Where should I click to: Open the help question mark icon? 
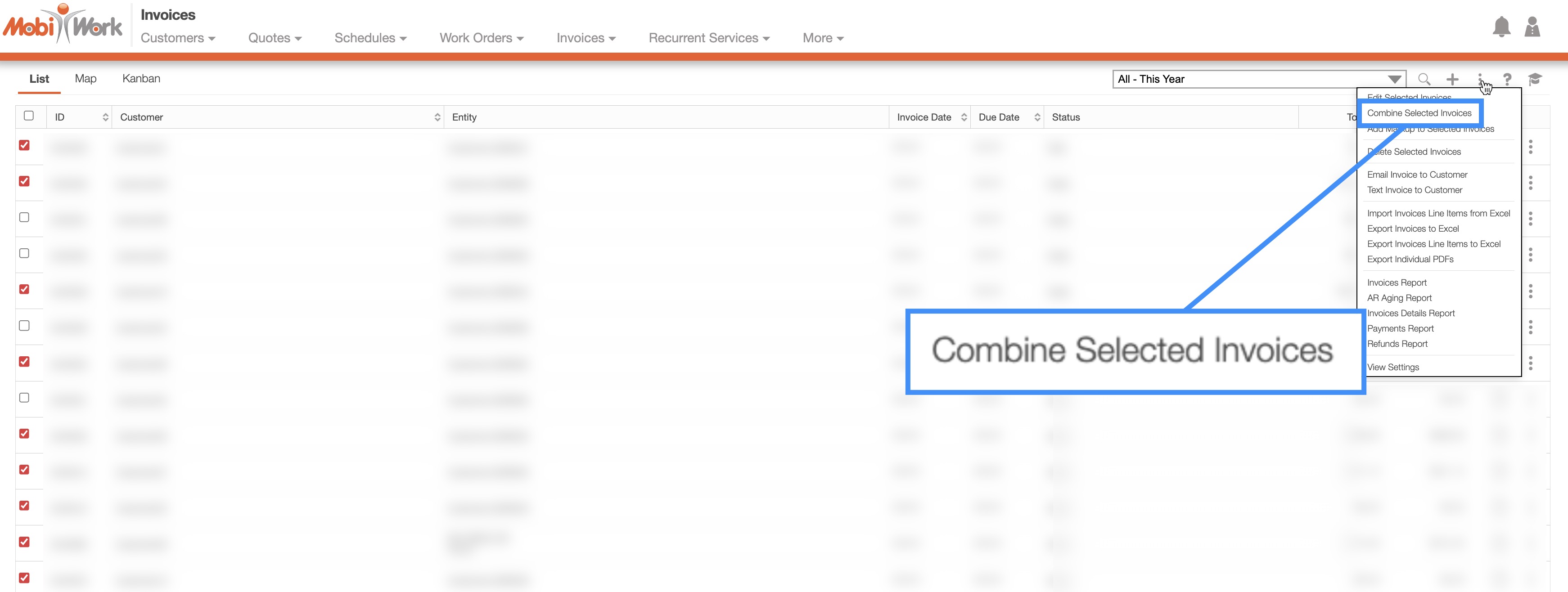click(1506, 79)
